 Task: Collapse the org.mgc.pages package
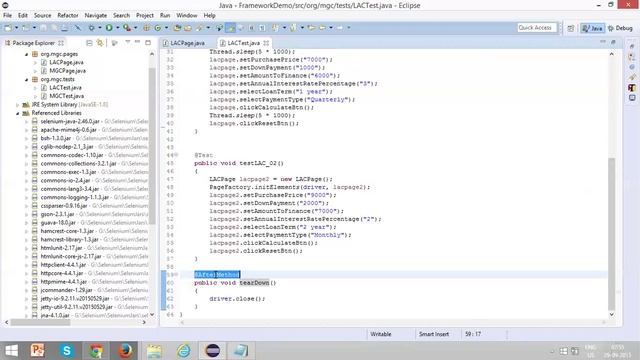click(x=27, y=54)
